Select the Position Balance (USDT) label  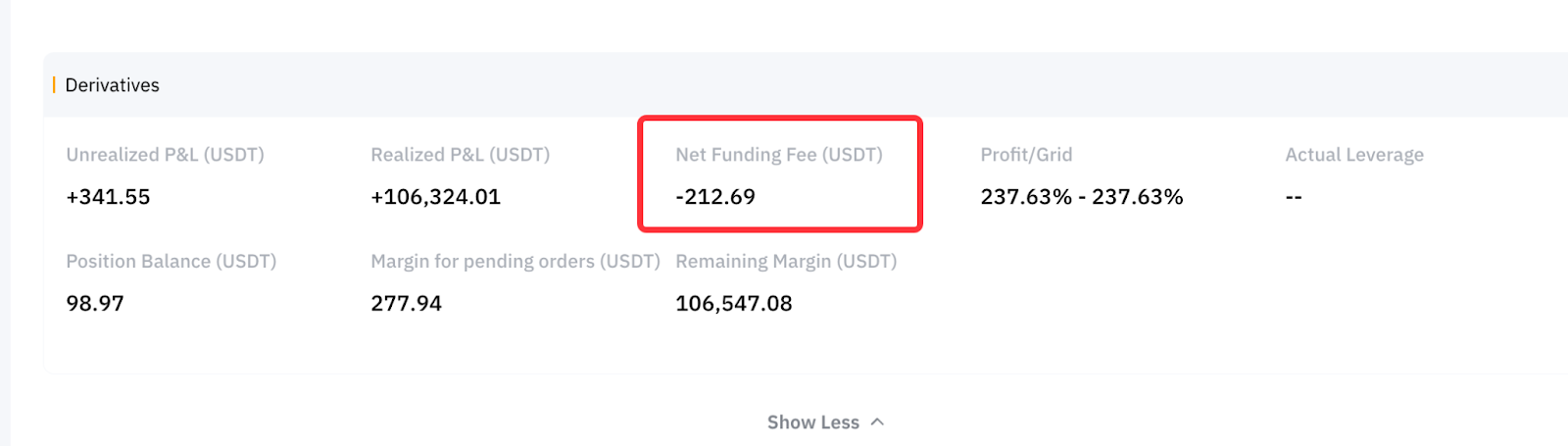click(171, 262)
